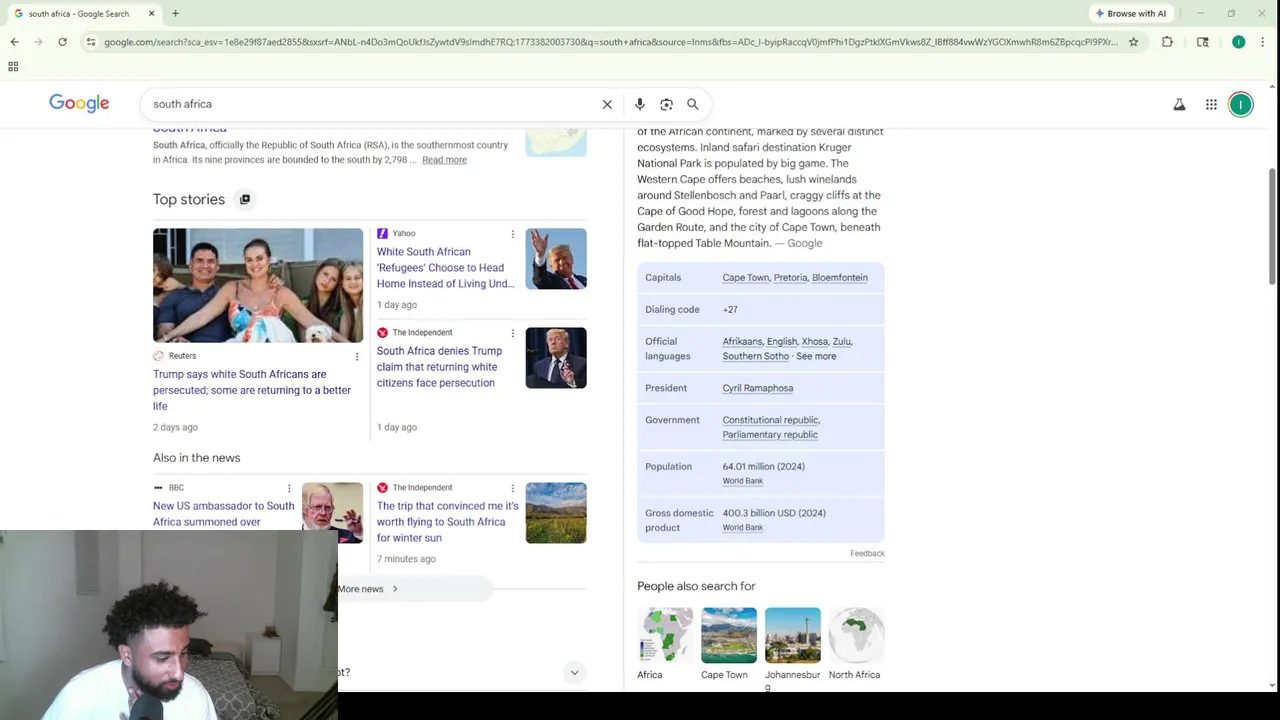Start voice search with the microphone icon
The width and height of the screenshot is (1280, 720).
coord(640,104)
